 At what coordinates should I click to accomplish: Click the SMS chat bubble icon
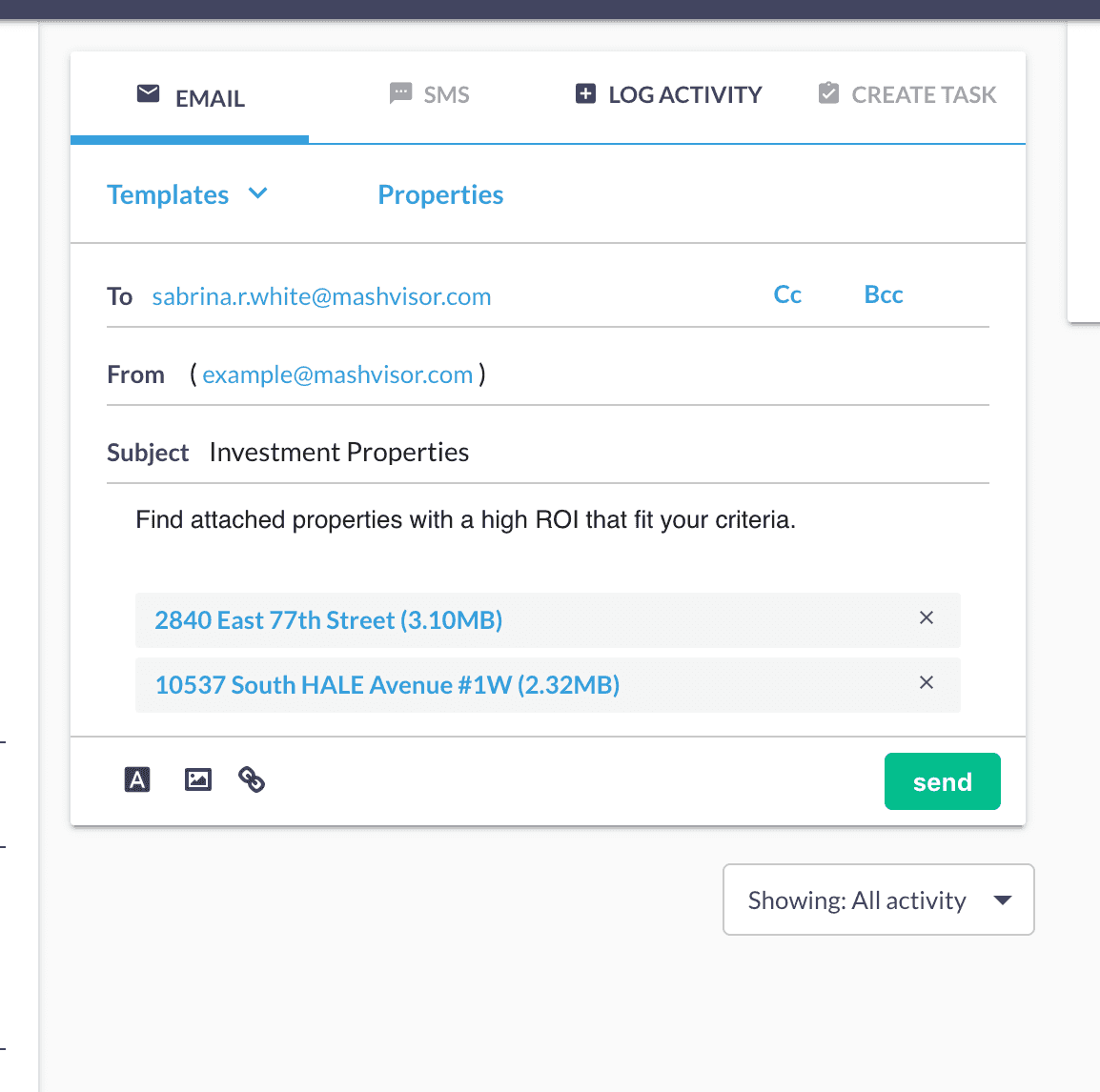401,94
